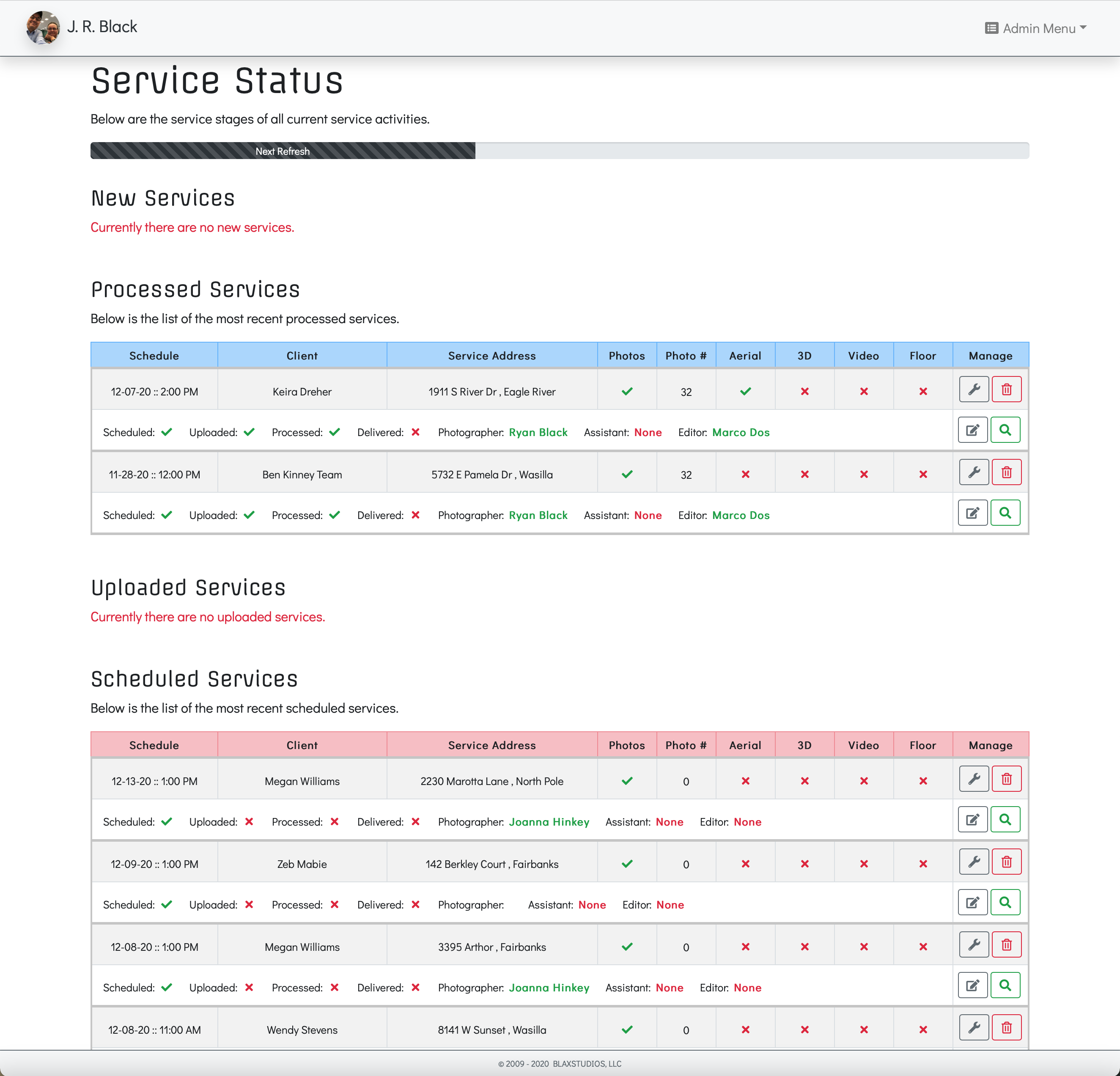Click edit icon for Zeb Mabie service row
This screenshot has height=1076, width=1120.
click(972, 903)
